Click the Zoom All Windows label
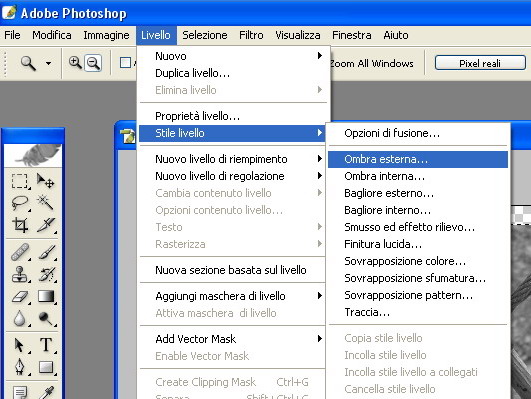Image resolution: width=531 pixels, height=399 pixels. click(372, 64)
